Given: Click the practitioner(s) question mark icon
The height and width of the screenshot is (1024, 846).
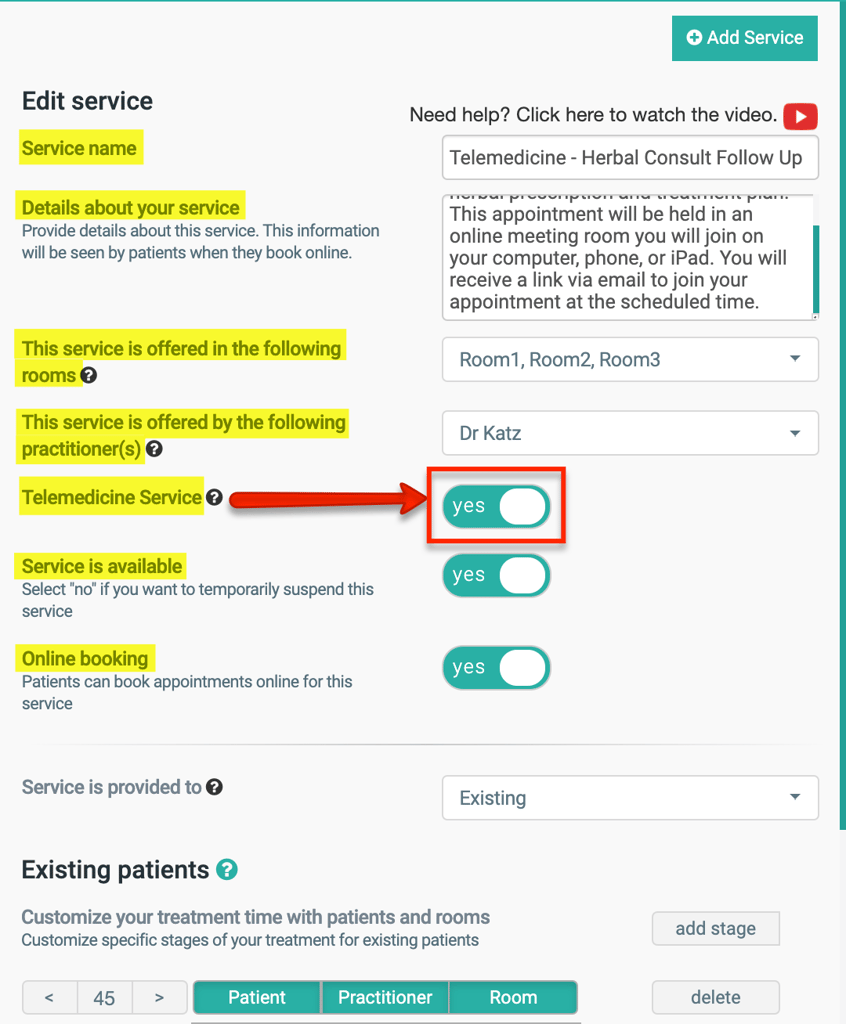Looking at the screenshot, I should 152,449.
